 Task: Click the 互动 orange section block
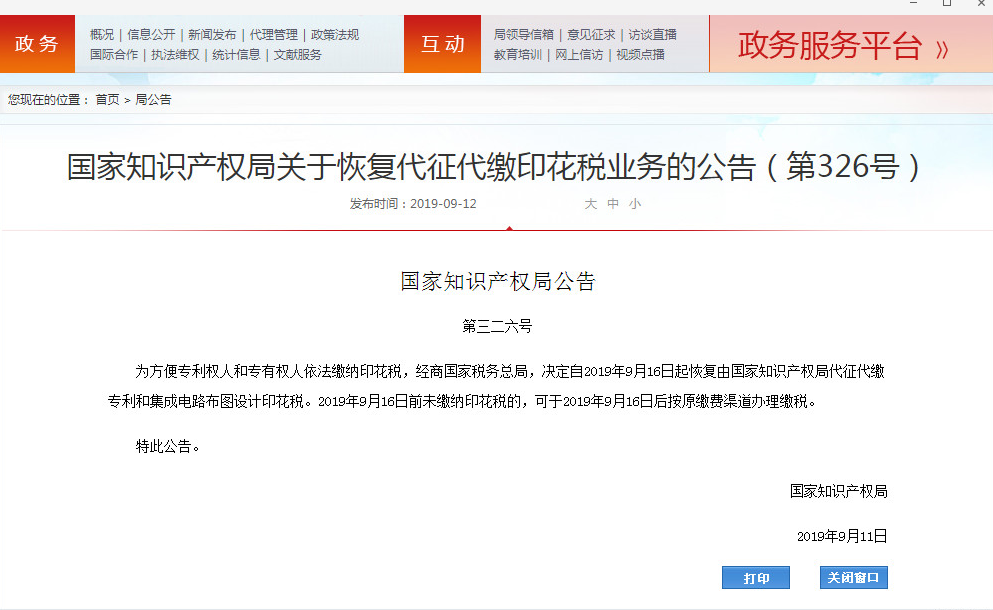(x=442, y=44)
